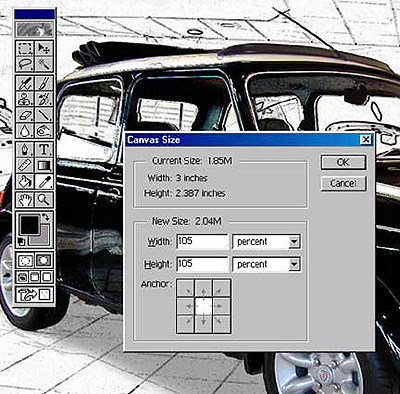Click the toolbox blue title bar
The height and width of the screenshot is (394, 400).
pyautogui.click(x=34, y=14)
